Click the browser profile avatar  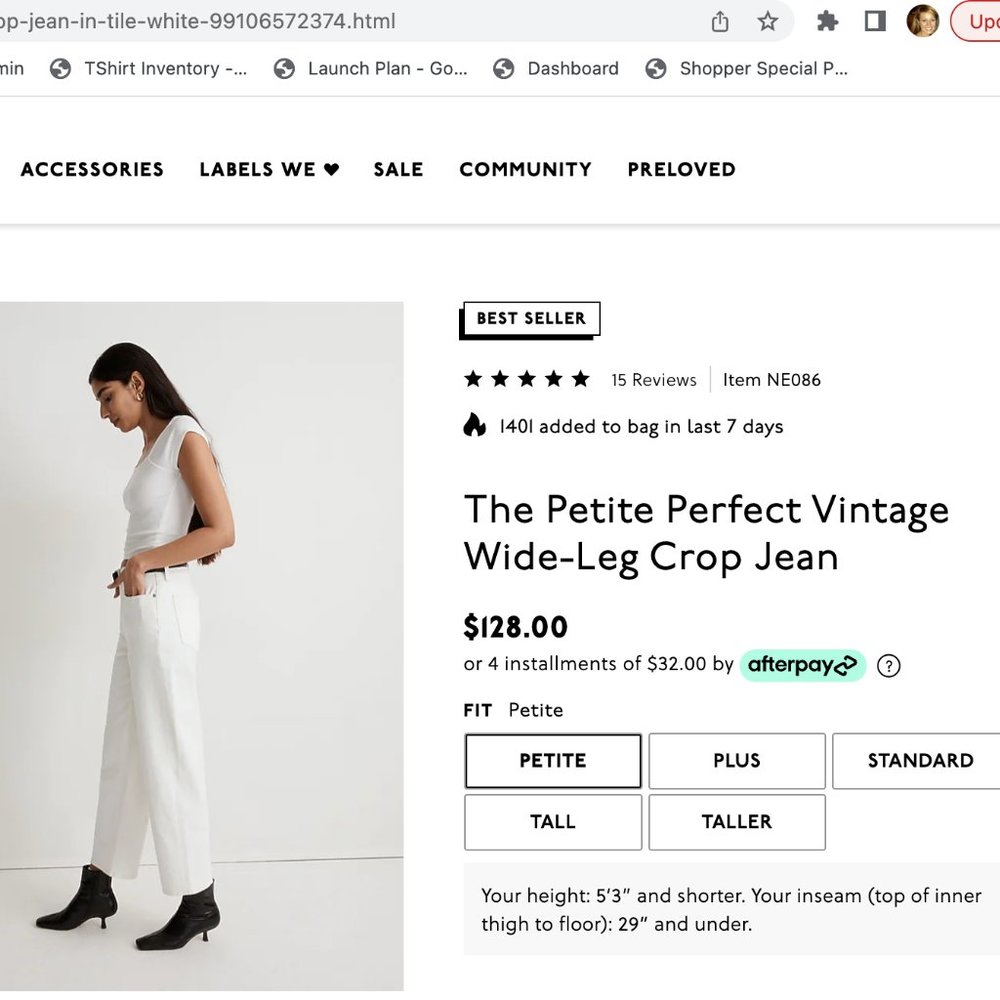point(923,20)
